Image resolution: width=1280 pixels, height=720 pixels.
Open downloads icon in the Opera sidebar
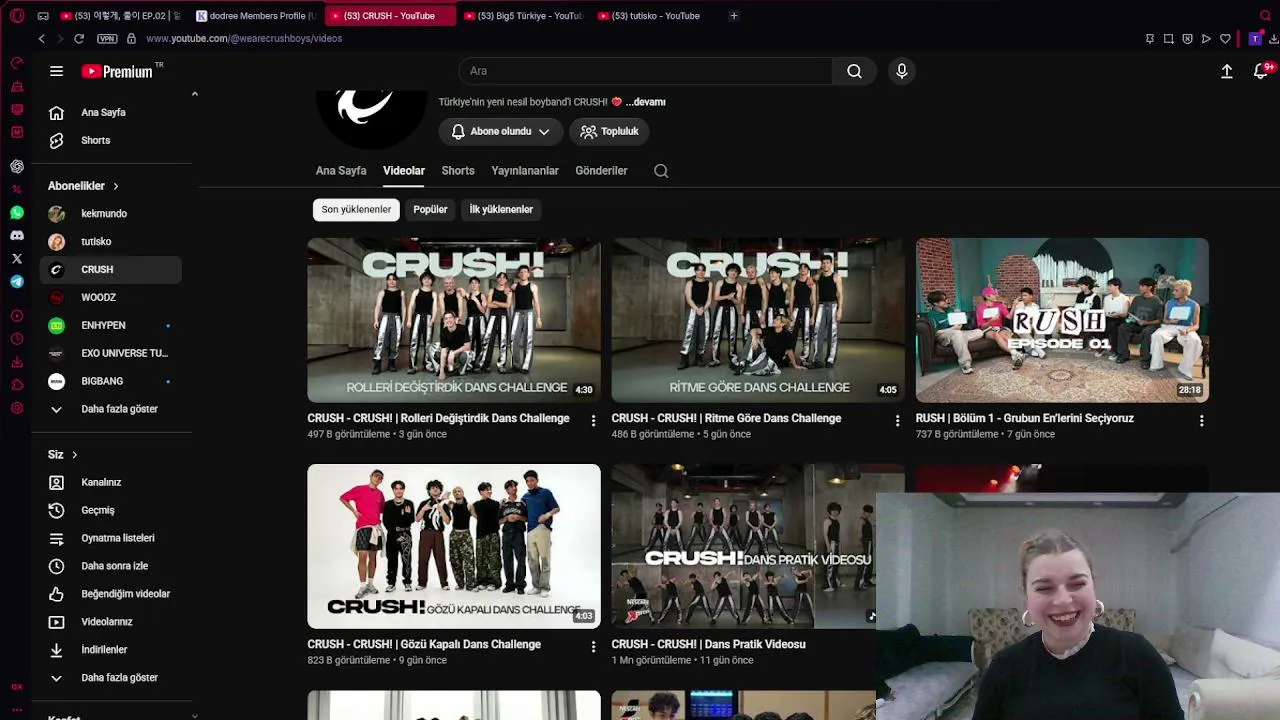17,362
